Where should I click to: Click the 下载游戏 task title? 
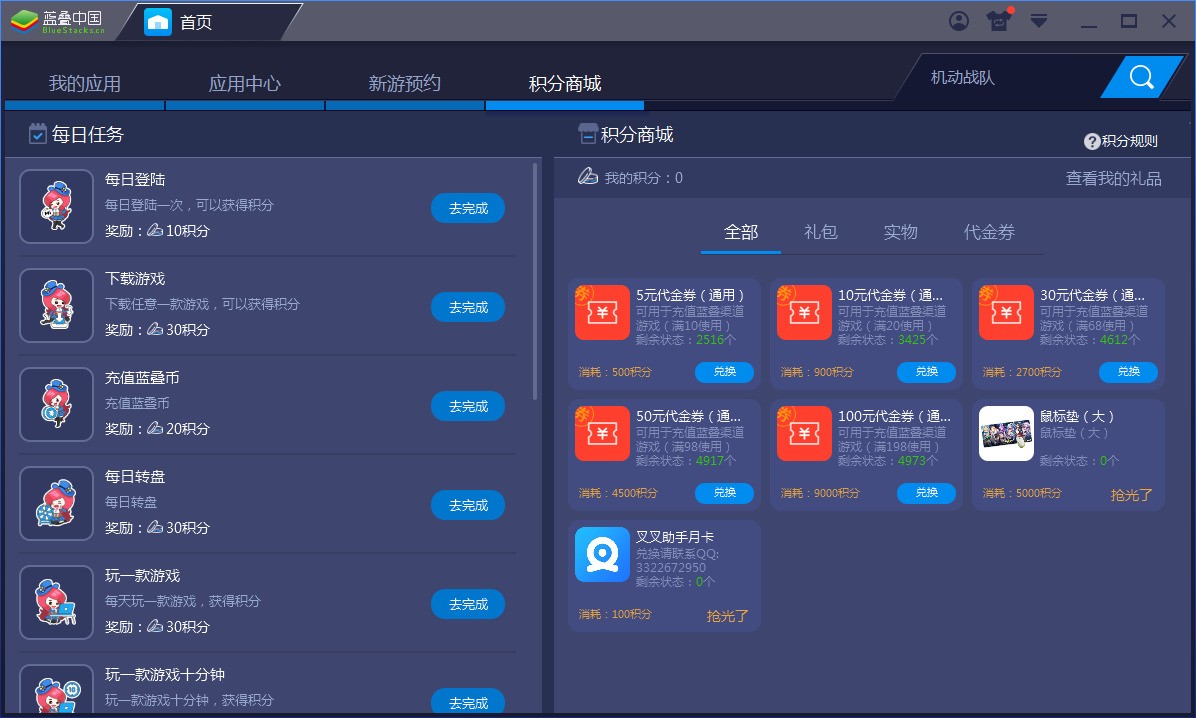[x=135, y=279]
